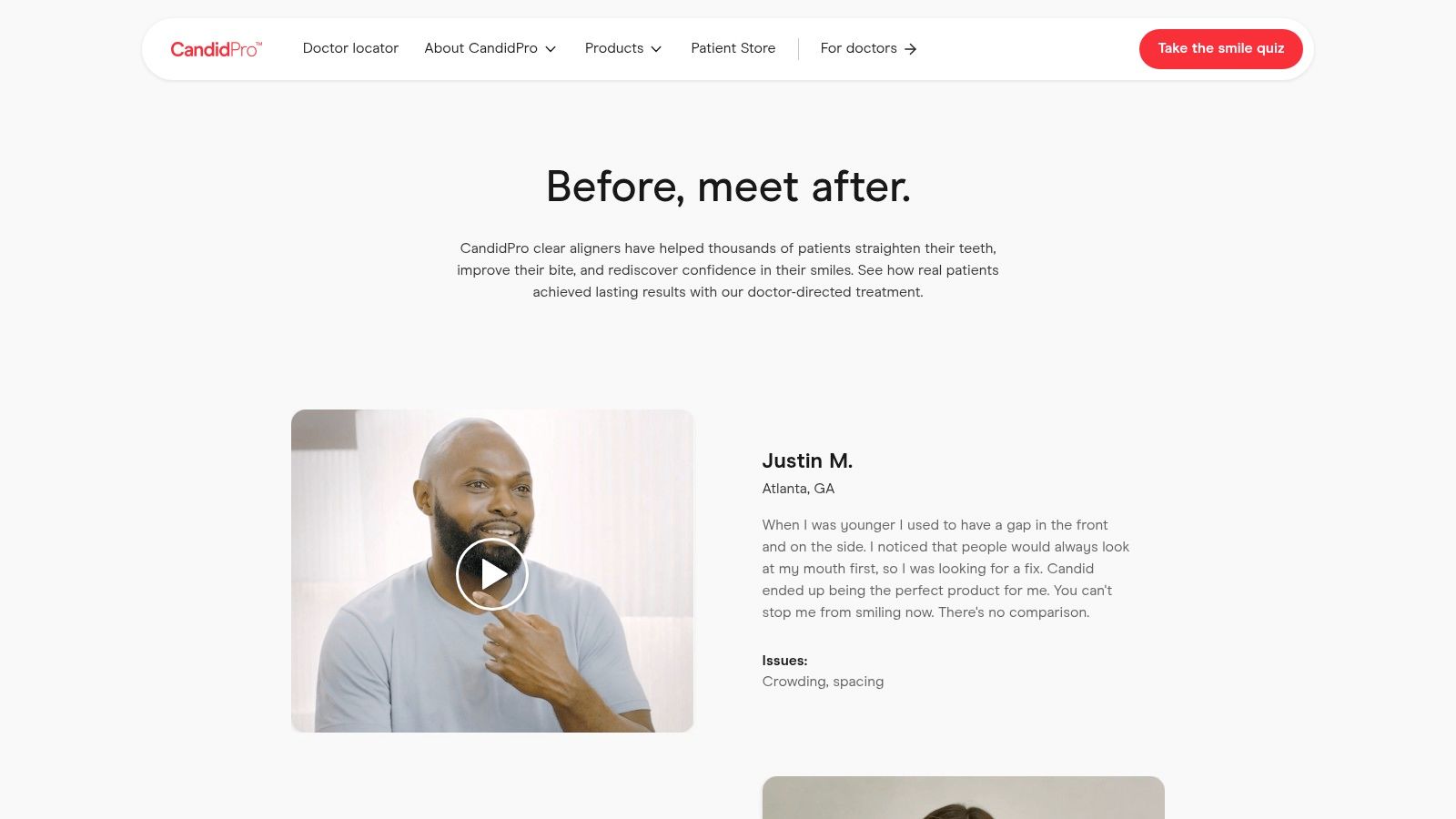This screenshot has width=1456, height=819.
Task: Click the CandidPro logo
Action: (216, 49)
